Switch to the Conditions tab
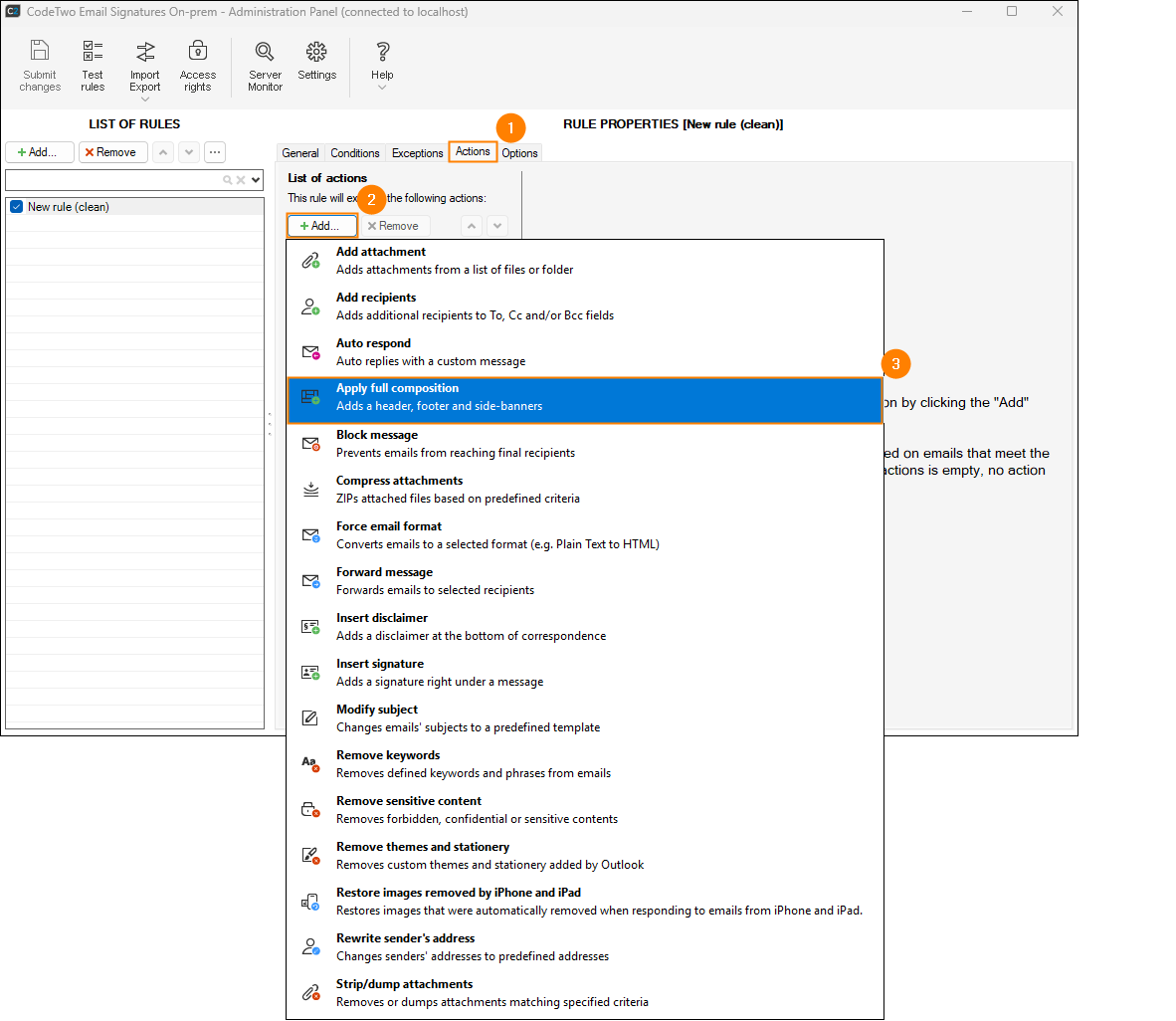 pyautogui.click(x=355, y=153)
